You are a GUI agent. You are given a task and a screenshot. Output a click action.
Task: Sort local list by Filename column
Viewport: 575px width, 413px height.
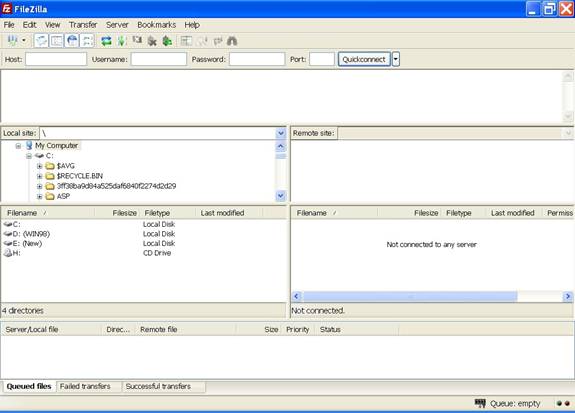(48, 213)
